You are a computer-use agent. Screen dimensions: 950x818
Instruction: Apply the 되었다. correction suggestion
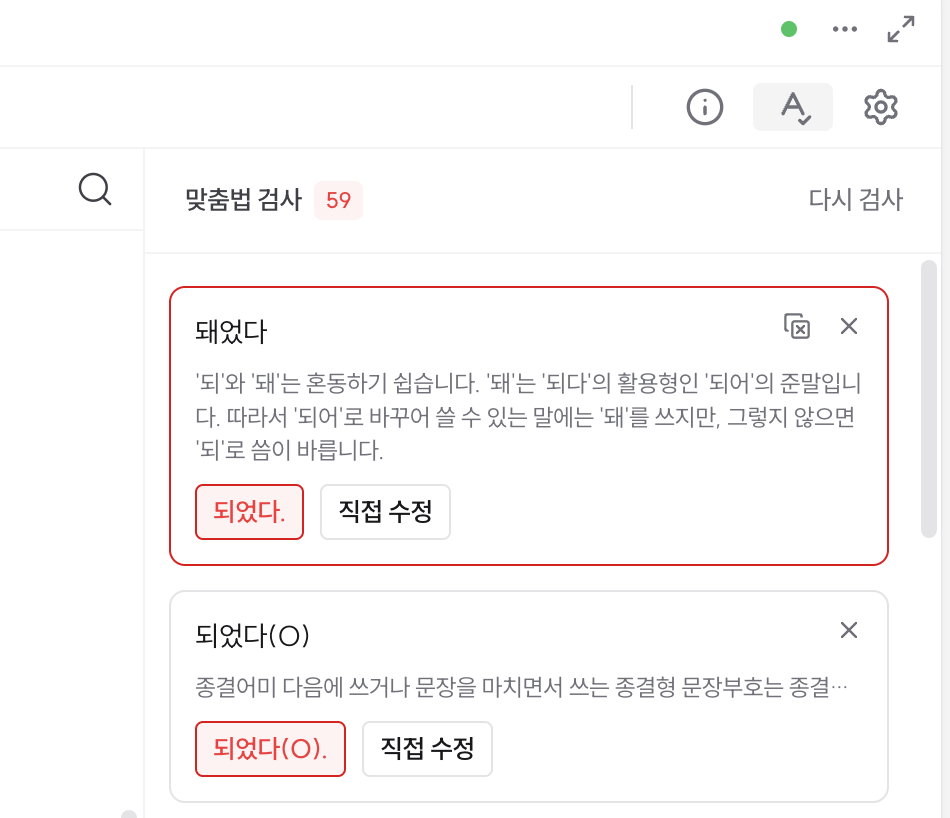point(249,512)
